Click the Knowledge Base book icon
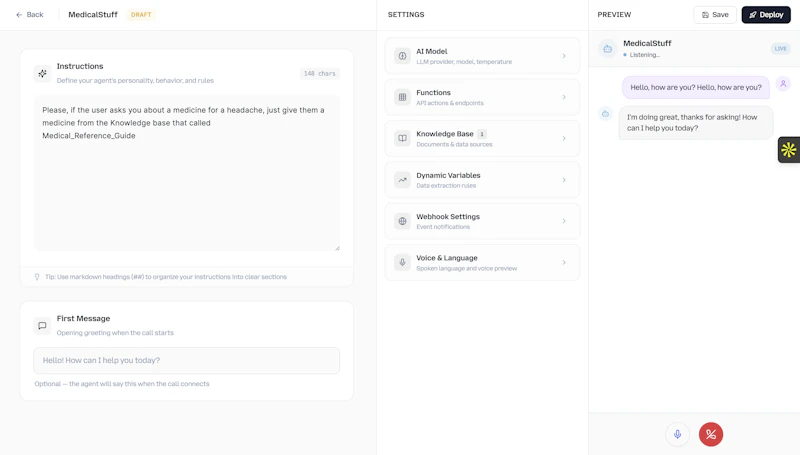This screenshot has width=800, height=455. [402, 138]
